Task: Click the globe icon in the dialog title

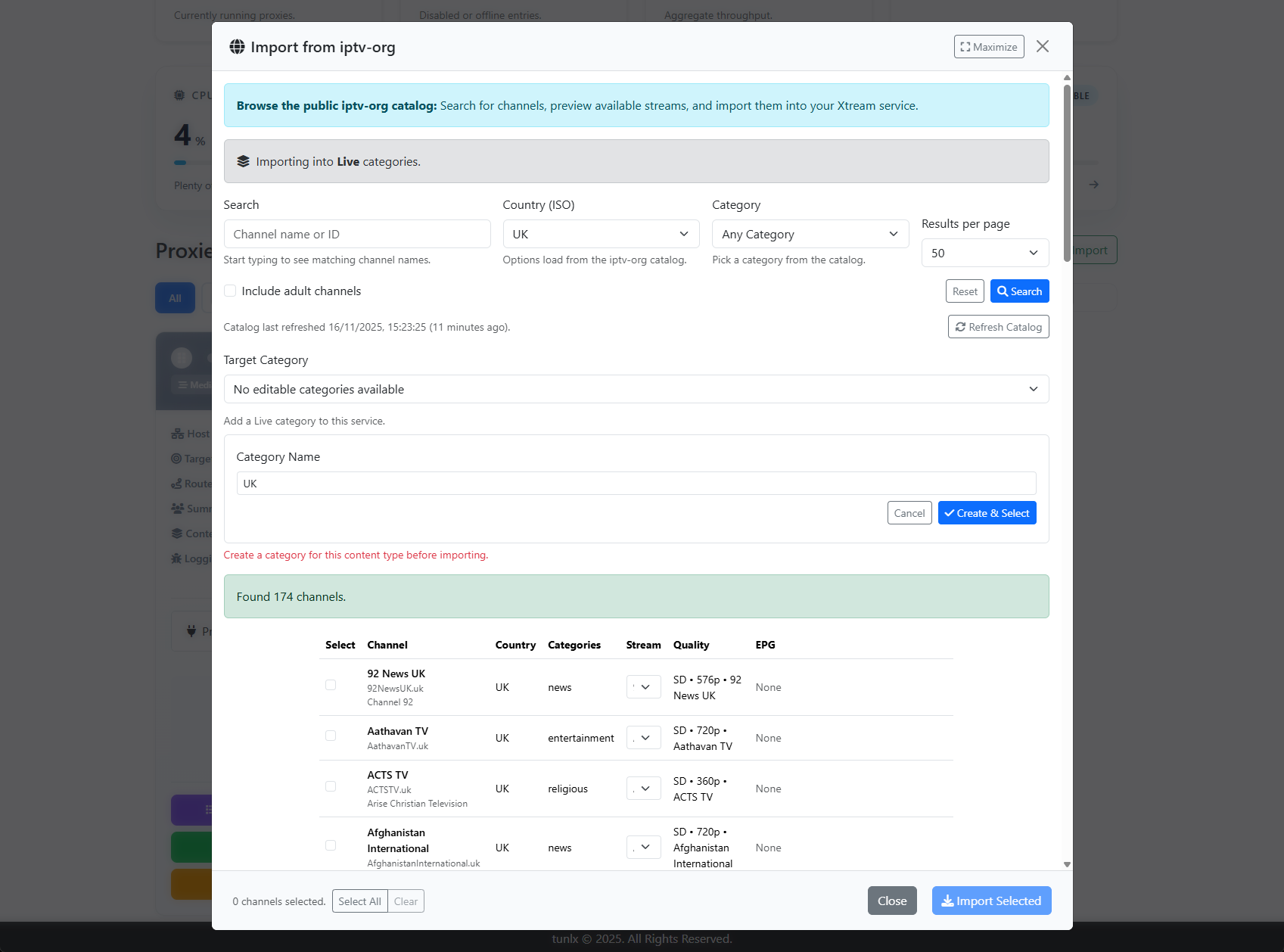Action: pos(237,47)
